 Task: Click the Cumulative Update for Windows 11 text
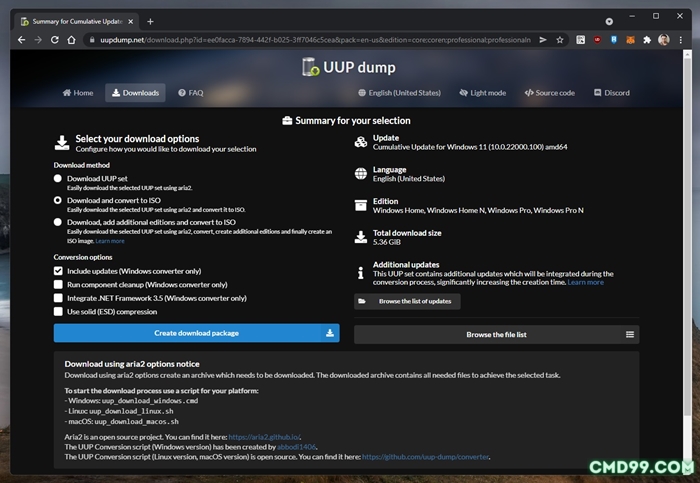[470, 147]
